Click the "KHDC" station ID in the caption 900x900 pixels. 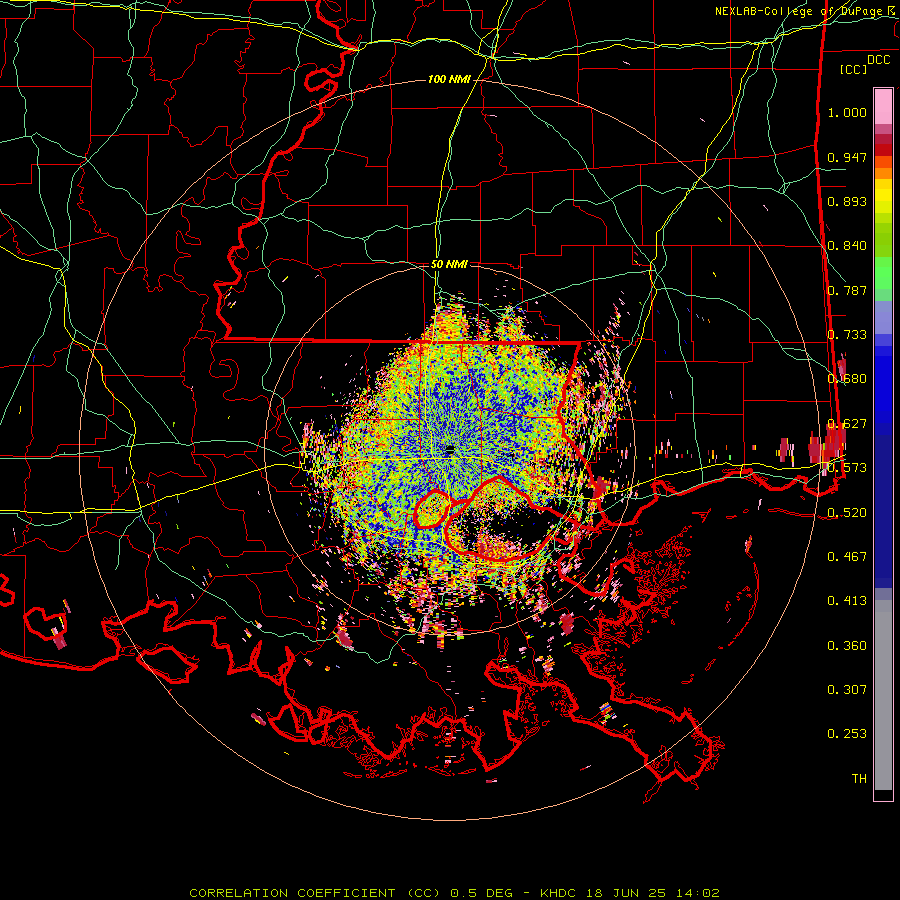558,893
